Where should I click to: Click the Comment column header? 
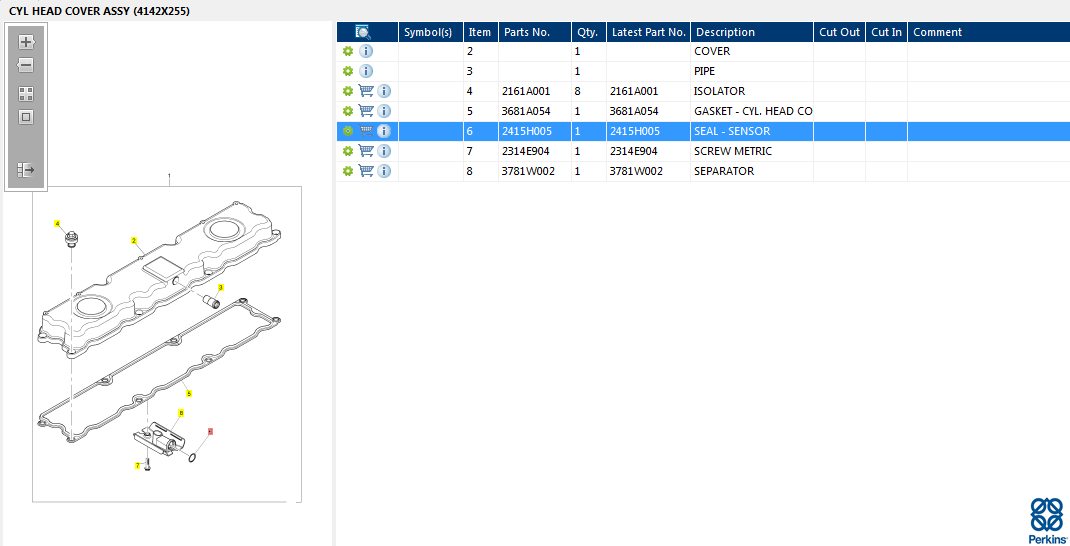[x=989, y=32]
